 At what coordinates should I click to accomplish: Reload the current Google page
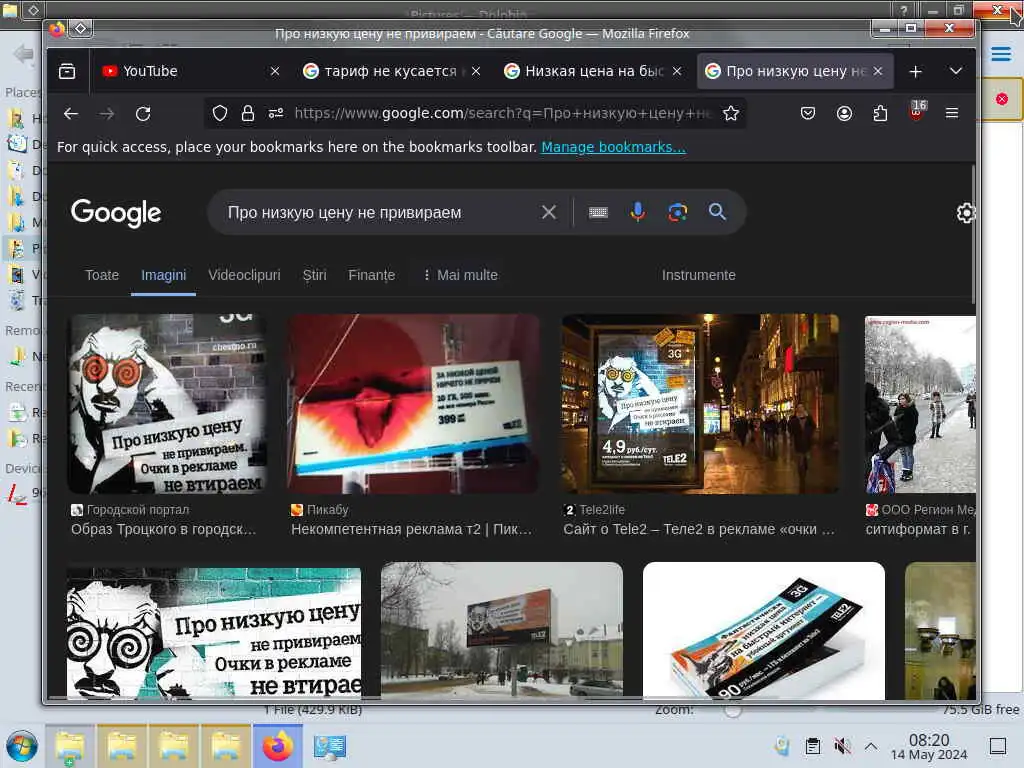point(143,114)
